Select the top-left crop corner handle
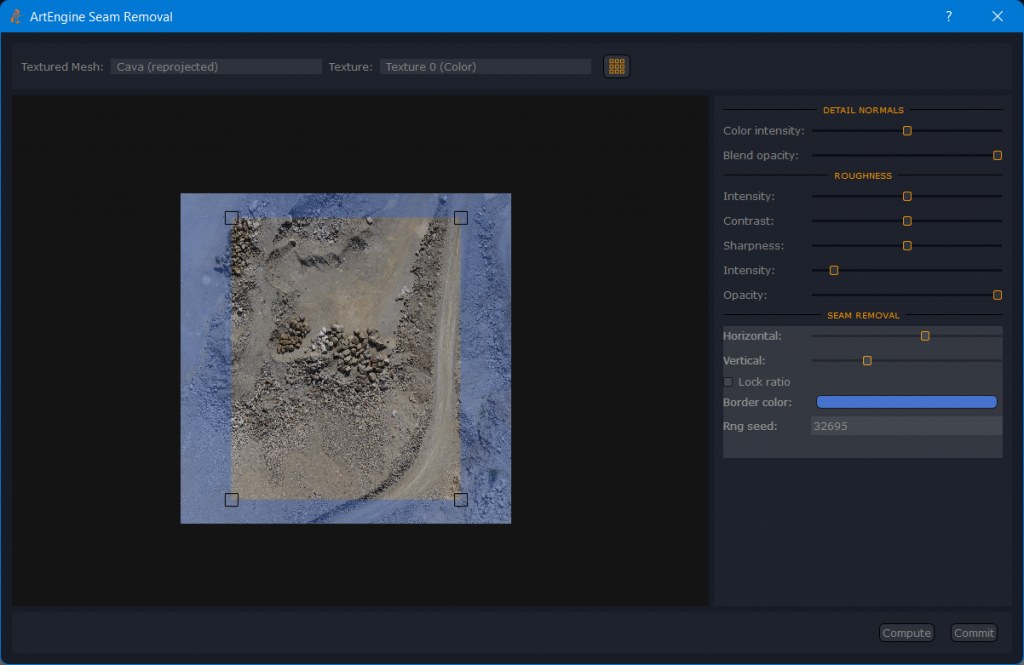Screen dimensions: 1024x665 232,217
